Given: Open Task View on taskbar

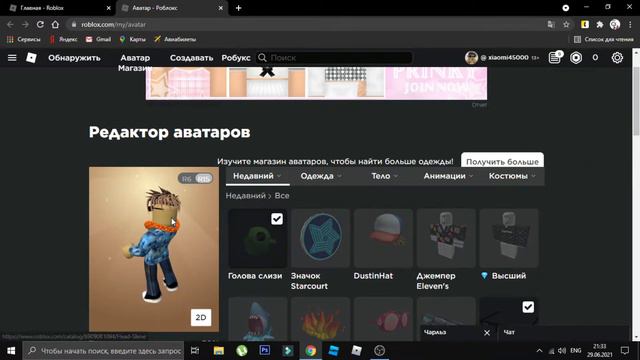Looking at the screenshot, I should pos(195,351).
